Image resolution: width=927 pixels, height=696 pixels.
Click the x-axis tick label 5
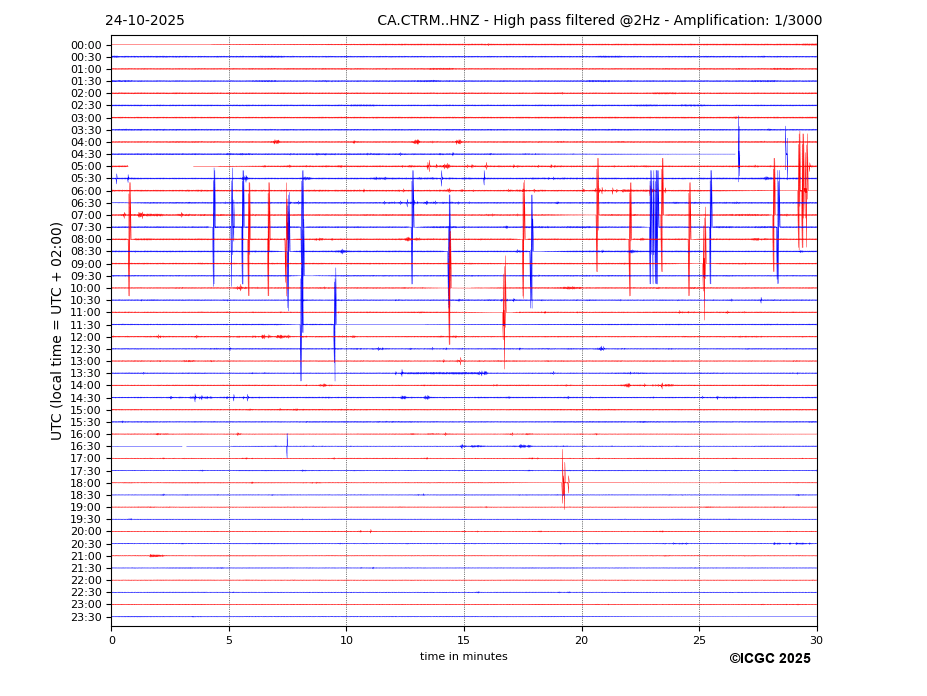coord(229,640)
